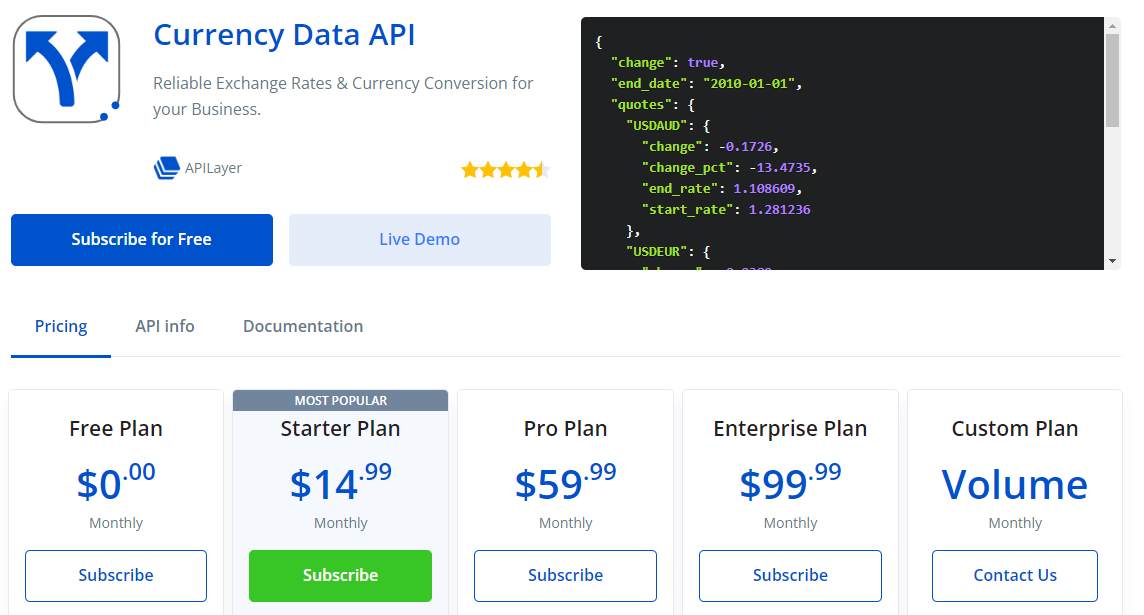Image resolution: width=1144 pixels, height=615 pixels.
Task: Open the Live Demo
Action: click(x=420, y=239)
